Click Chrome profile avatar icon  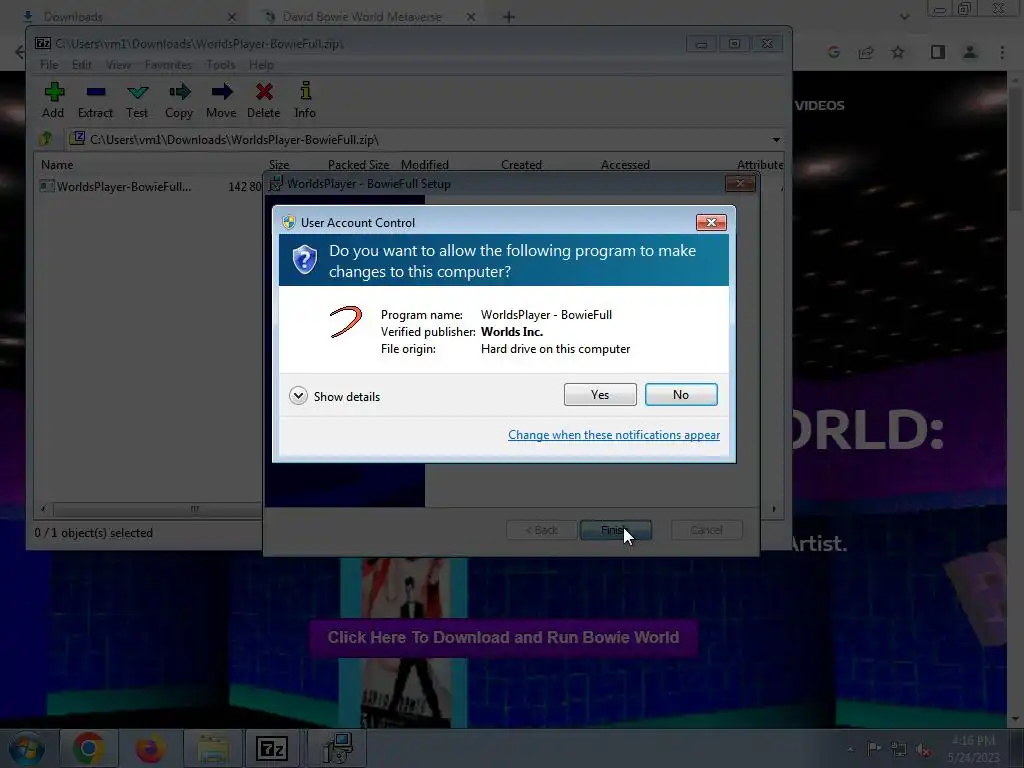pyautogui.click(x=970, y=52)
